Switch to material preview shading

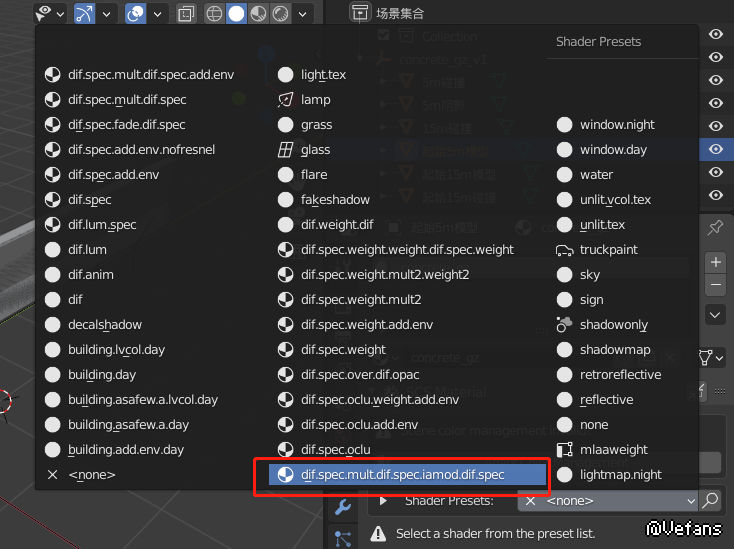point(258,14)
